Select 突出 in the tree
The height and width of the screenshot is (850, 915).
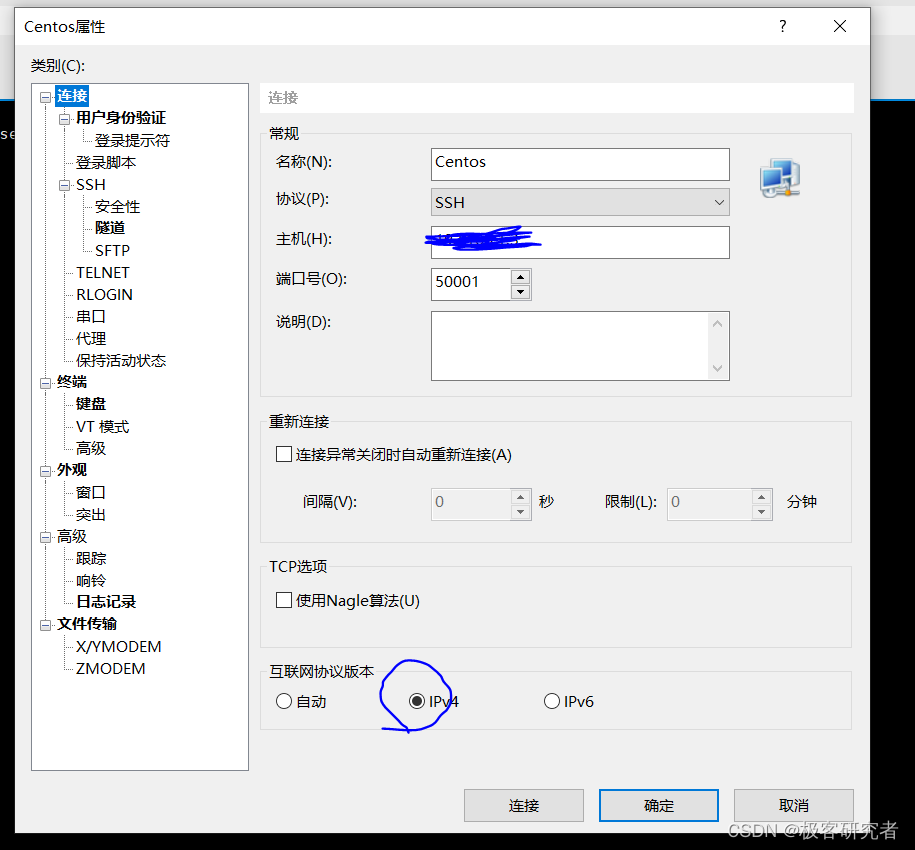coord(90,515)
